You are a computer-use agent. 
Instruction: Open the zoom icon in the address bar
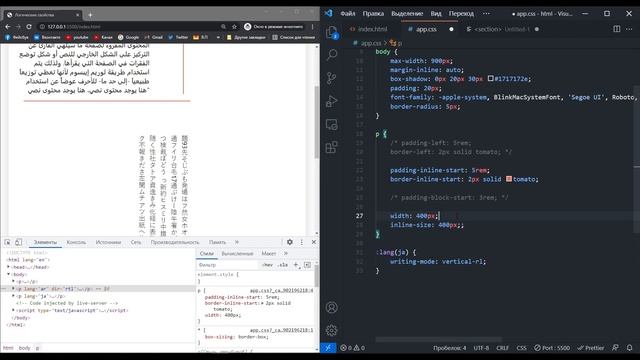(x=223, y=27)
